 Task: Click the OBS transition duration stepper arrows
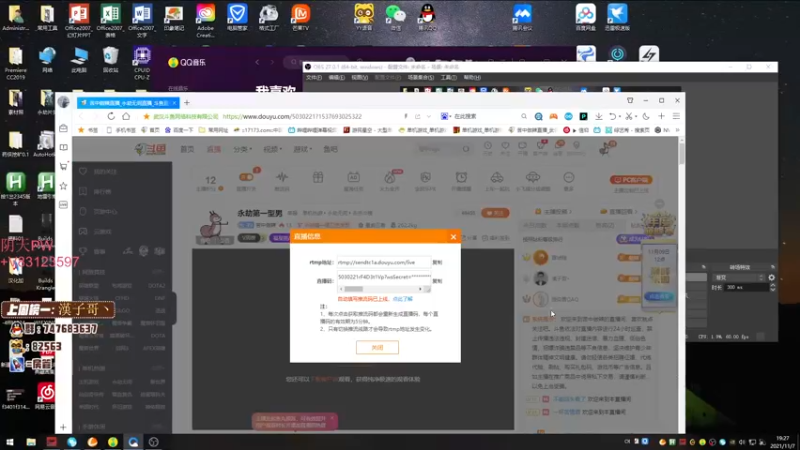pyautogui.click(x=772, y=288)
